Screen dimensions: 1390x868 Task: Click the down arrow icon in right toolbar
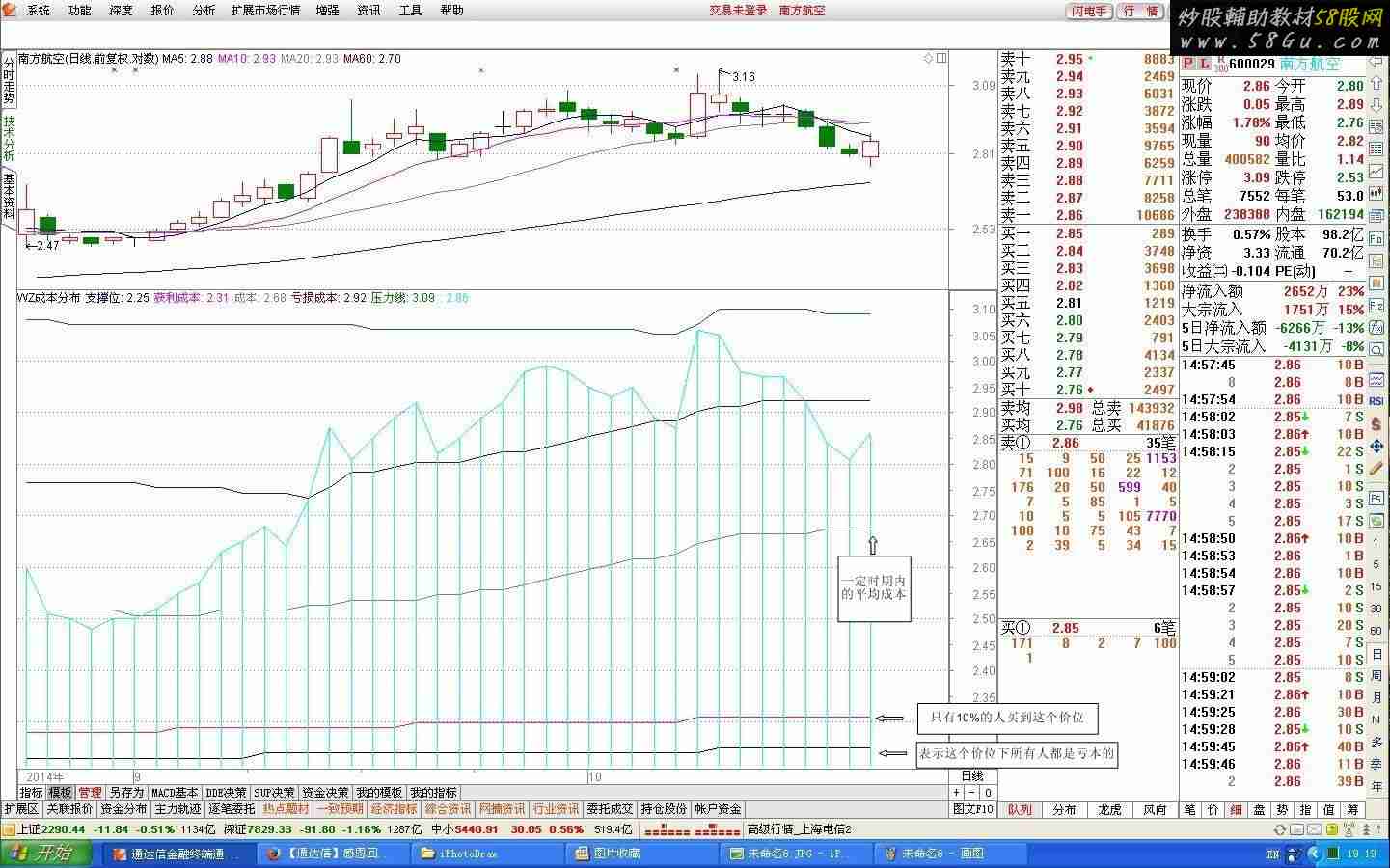[1376, 103]
